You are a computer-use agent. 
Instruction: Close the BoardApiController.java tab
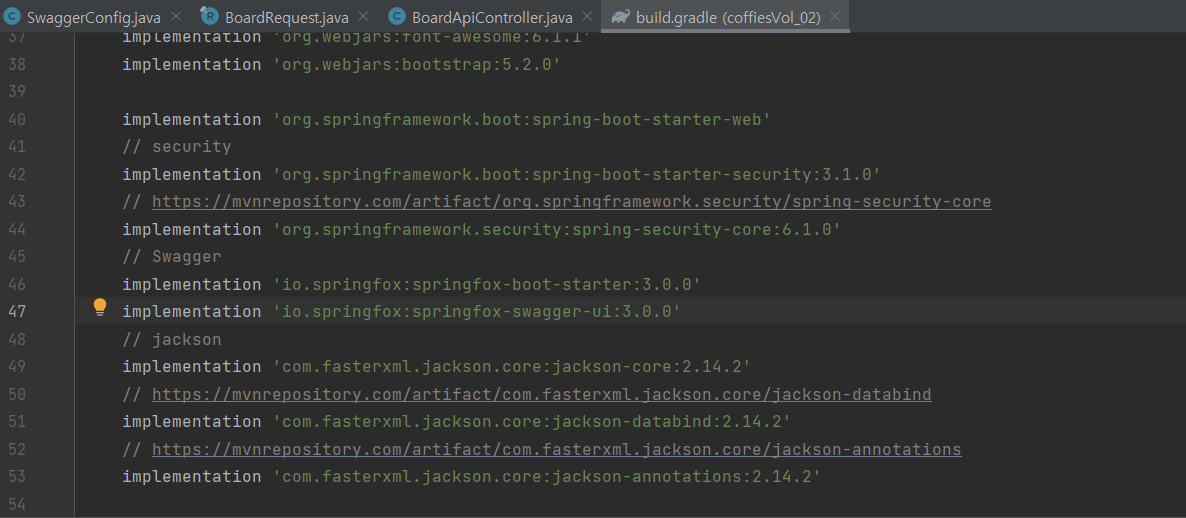(587, 17)
